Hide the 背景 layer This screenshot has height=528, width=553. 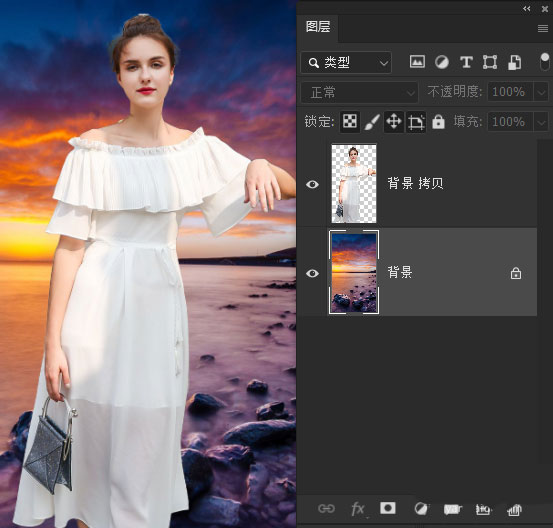click(312, 273)
